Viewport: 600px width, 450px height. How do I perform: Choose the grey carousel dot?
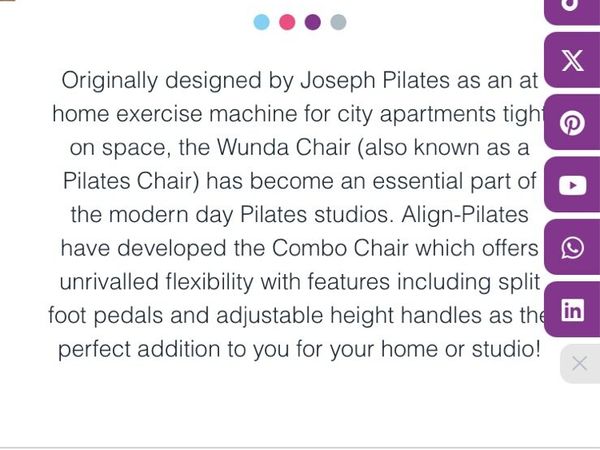coord(338,22)
